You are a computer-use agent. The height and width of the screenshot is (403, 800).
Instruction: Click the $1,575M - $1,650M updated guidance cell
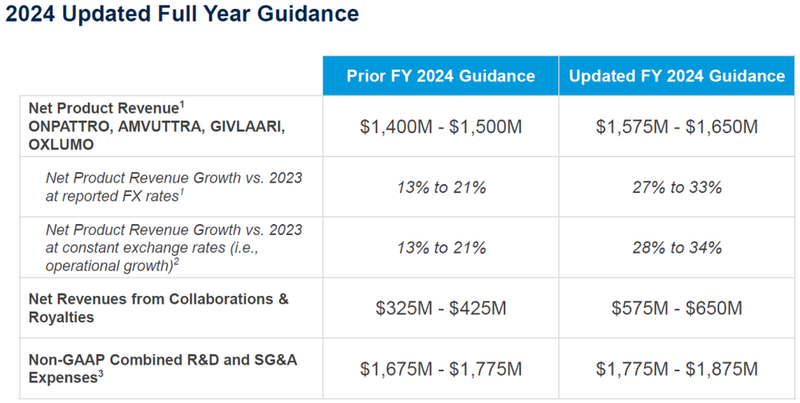(677, 127)
